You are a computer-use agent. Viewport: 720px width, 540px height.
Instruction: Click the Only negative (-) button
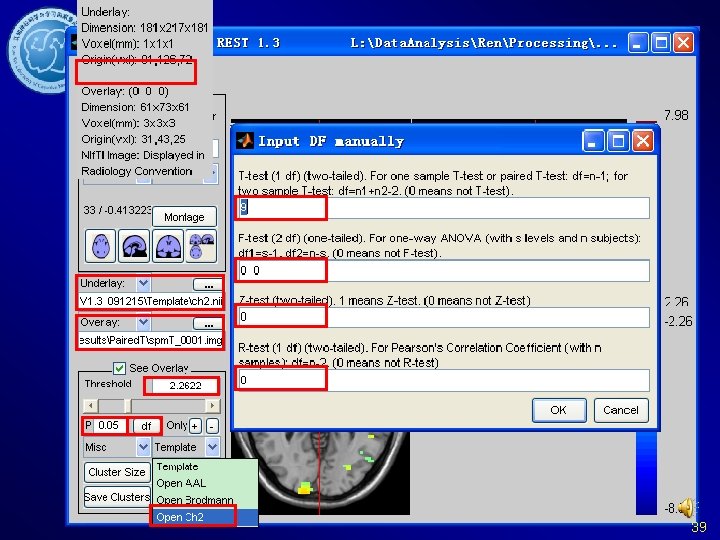[212, 426]
